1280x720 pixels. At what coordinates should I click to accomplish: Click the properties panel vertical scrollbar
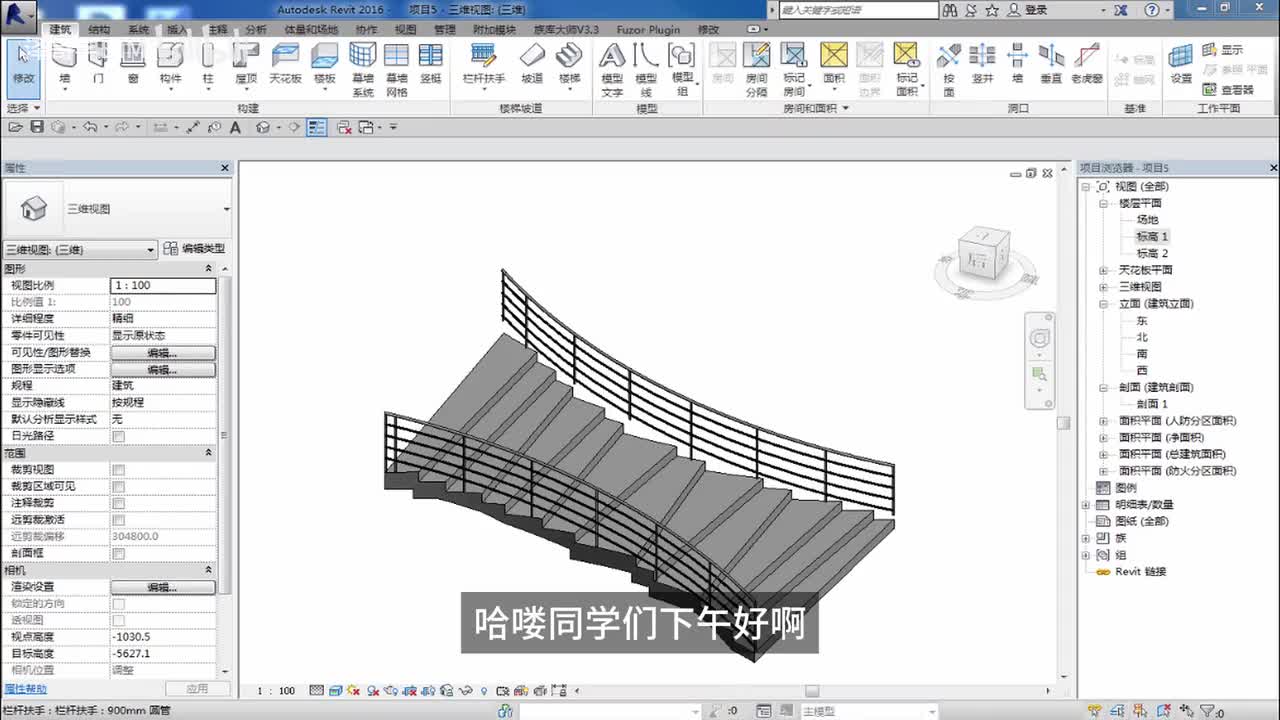(224, 436)
